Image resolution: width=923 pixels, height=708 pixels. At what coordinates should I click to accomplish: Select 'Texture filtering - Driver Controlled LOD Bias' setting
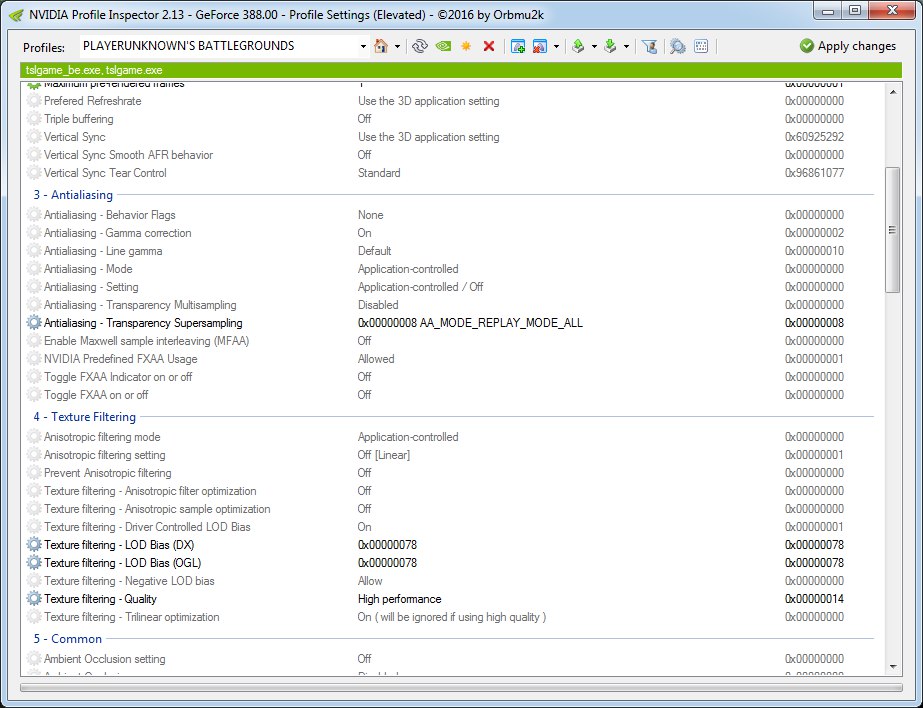[x=147, y=527]
